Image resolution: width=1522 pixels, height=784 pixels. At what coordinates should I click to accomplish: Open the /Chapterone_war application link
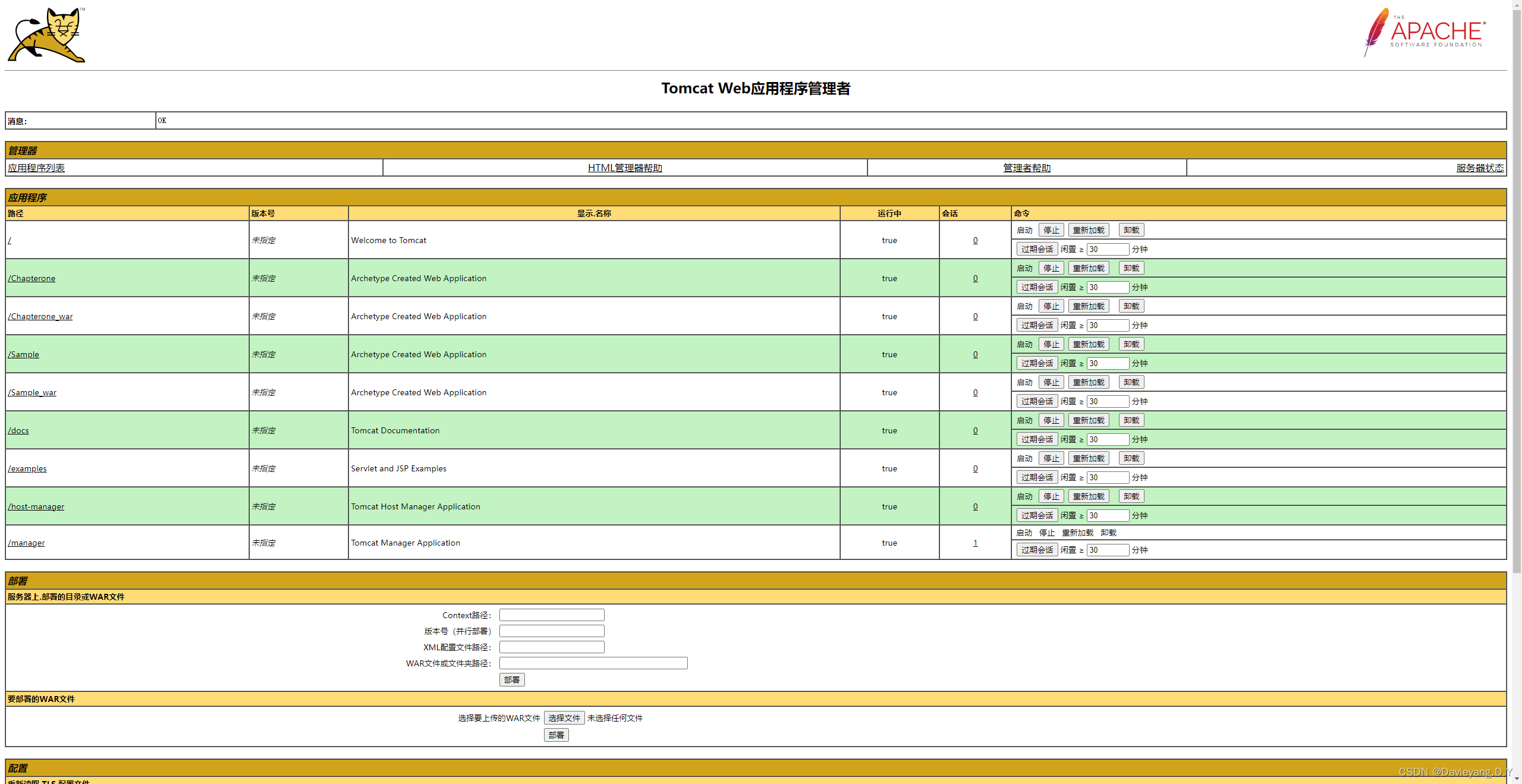point(40,316)
